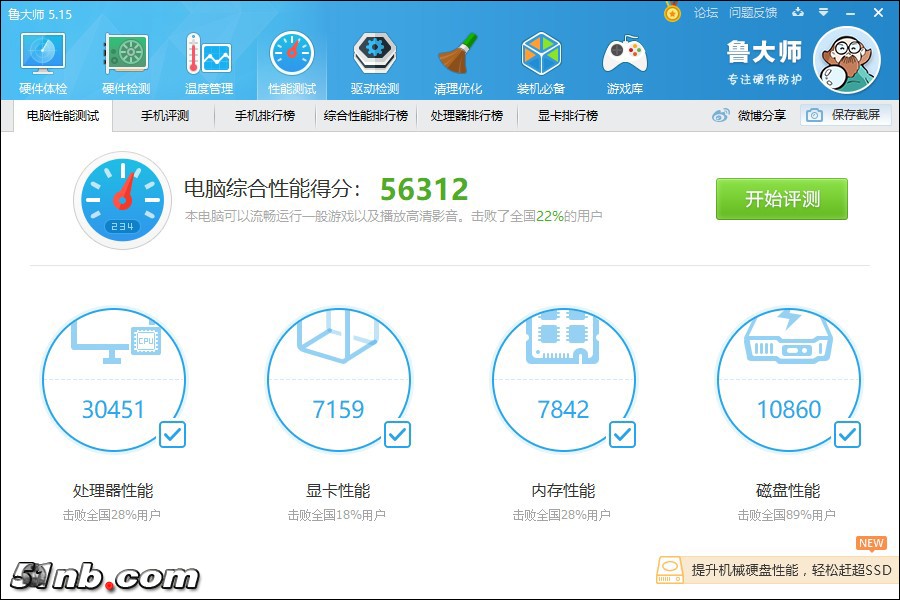Click the green 开始评测 button
Image resolution: width=900 pixels, height=600 pixels.
(x=781, y=199)
